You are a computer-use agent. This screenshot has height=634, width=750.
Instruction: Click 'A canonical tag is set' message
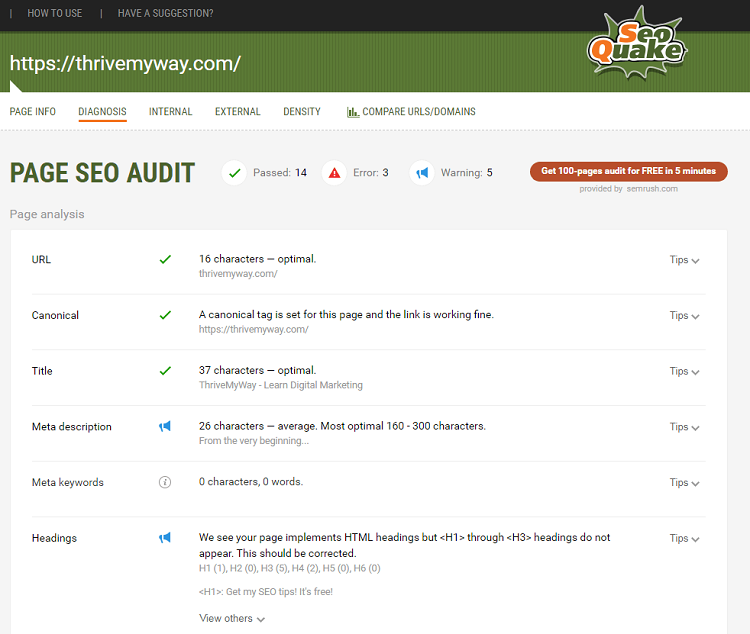[346, 314]
